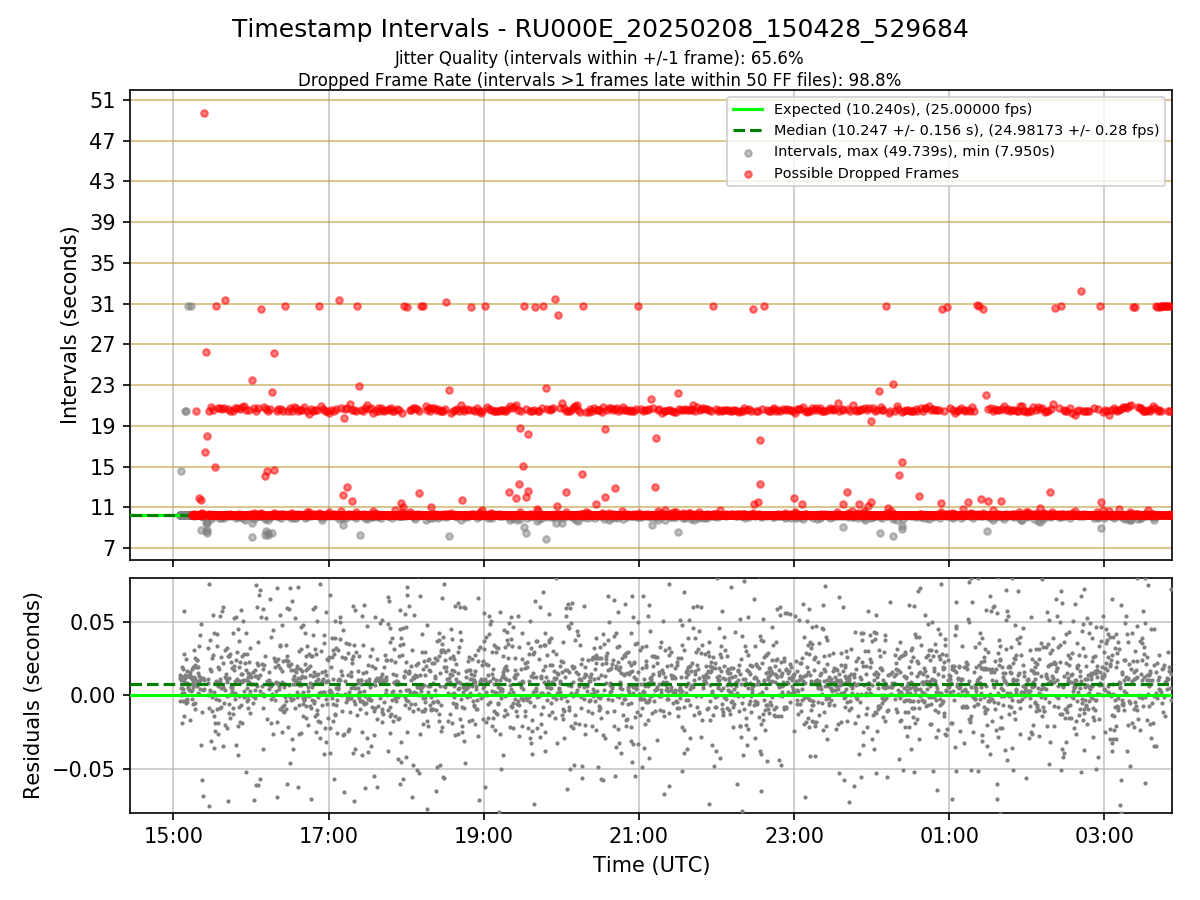This screenshot has width=1200, height=900.
Task: Click the highest red outlier point near 50 seconds
Action: pyautogui.click(x=204, y=113)
